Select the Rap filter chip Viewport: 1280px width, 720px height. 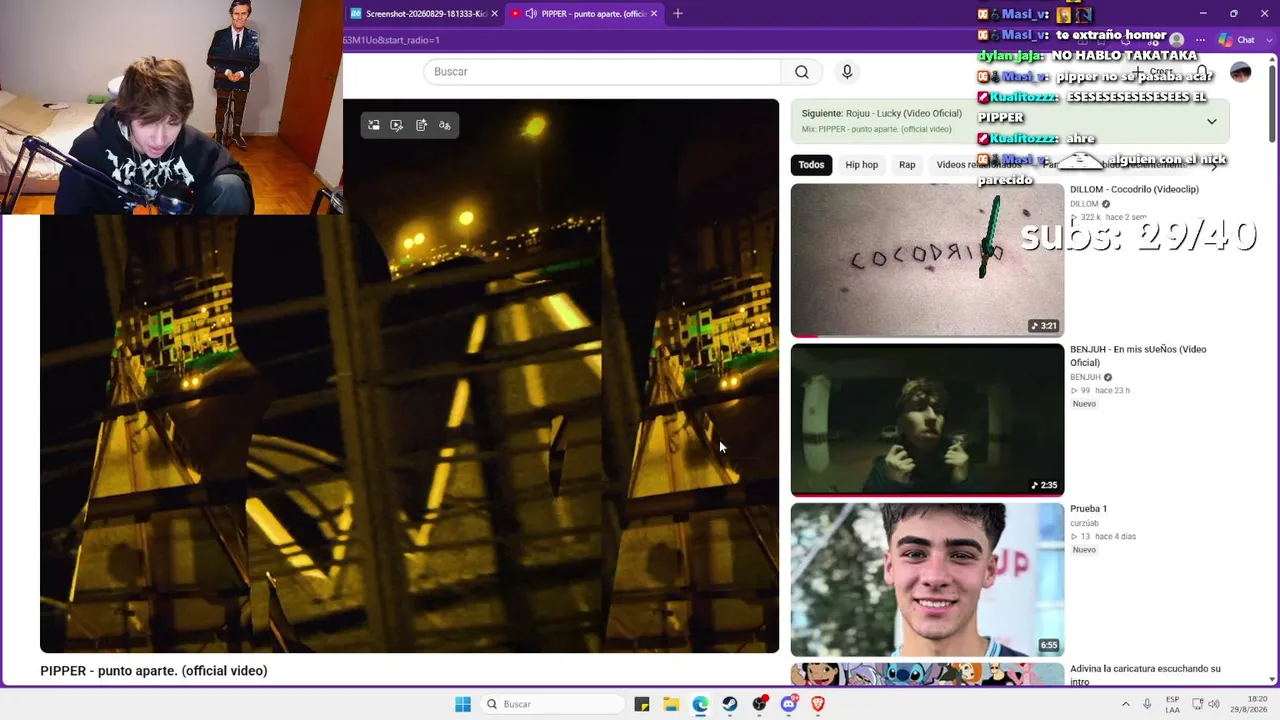(x=907, y=165)
